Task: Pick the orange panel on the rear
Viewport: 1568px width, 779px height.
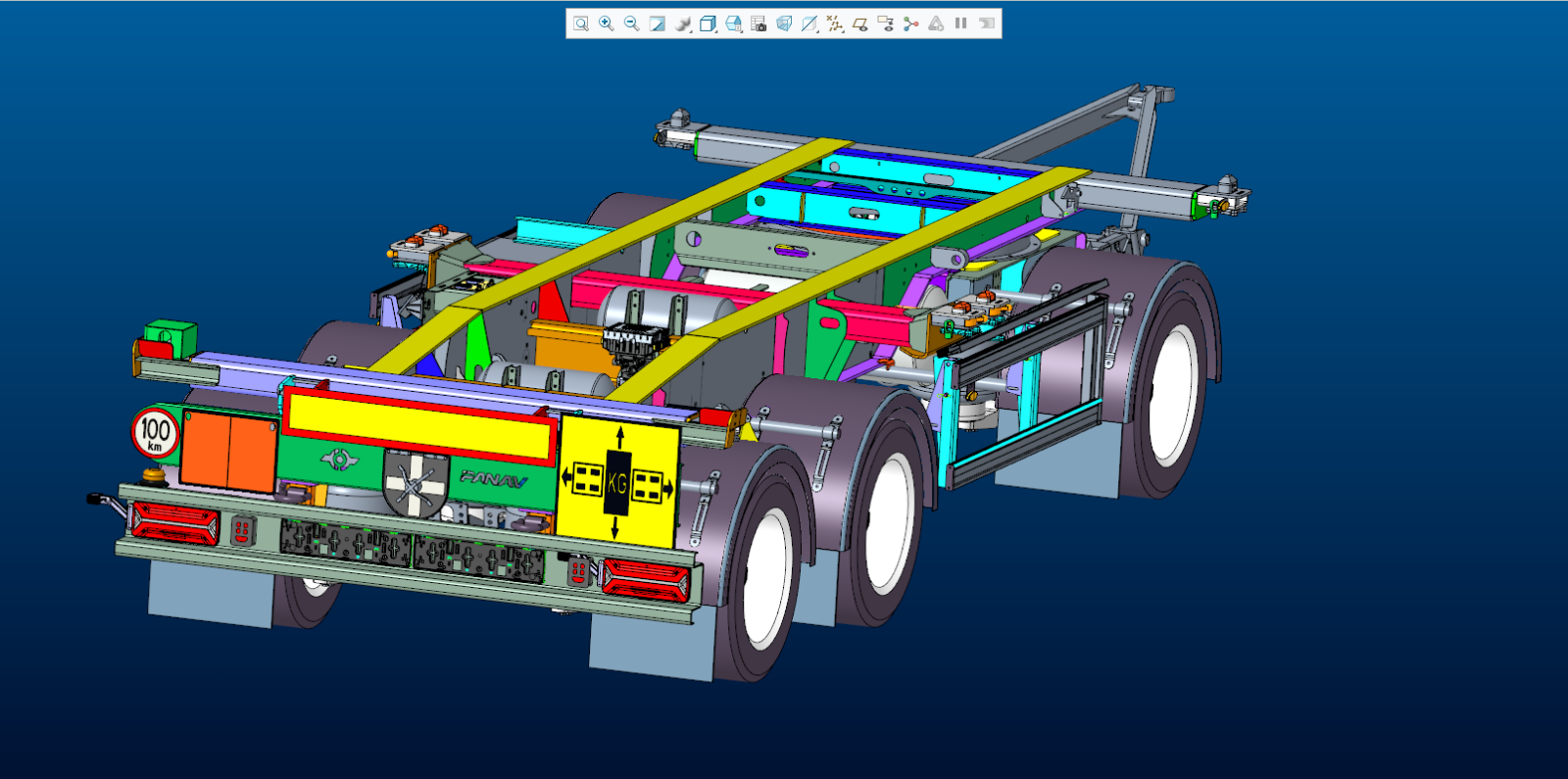Action: pos(228,451)
